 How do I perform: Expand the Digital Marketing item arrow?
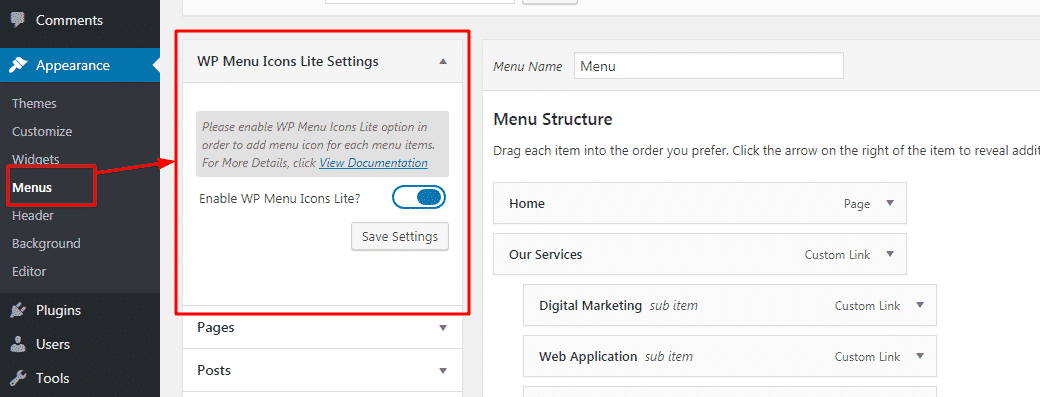coord(920,306)
